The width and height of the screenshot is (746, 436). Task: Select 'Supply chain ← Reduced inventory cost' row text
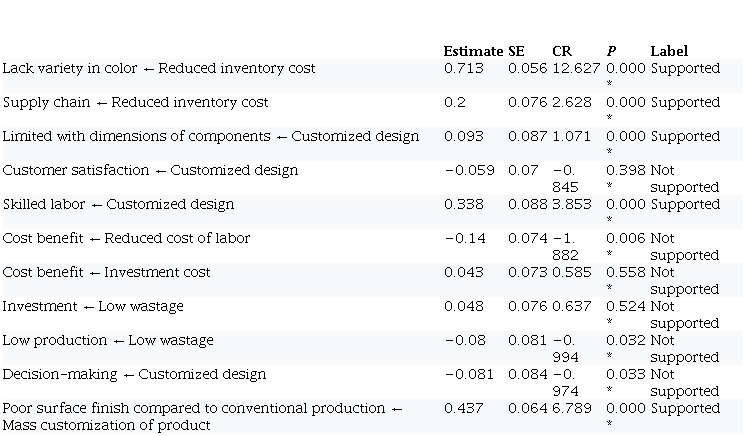click(135, 102)
